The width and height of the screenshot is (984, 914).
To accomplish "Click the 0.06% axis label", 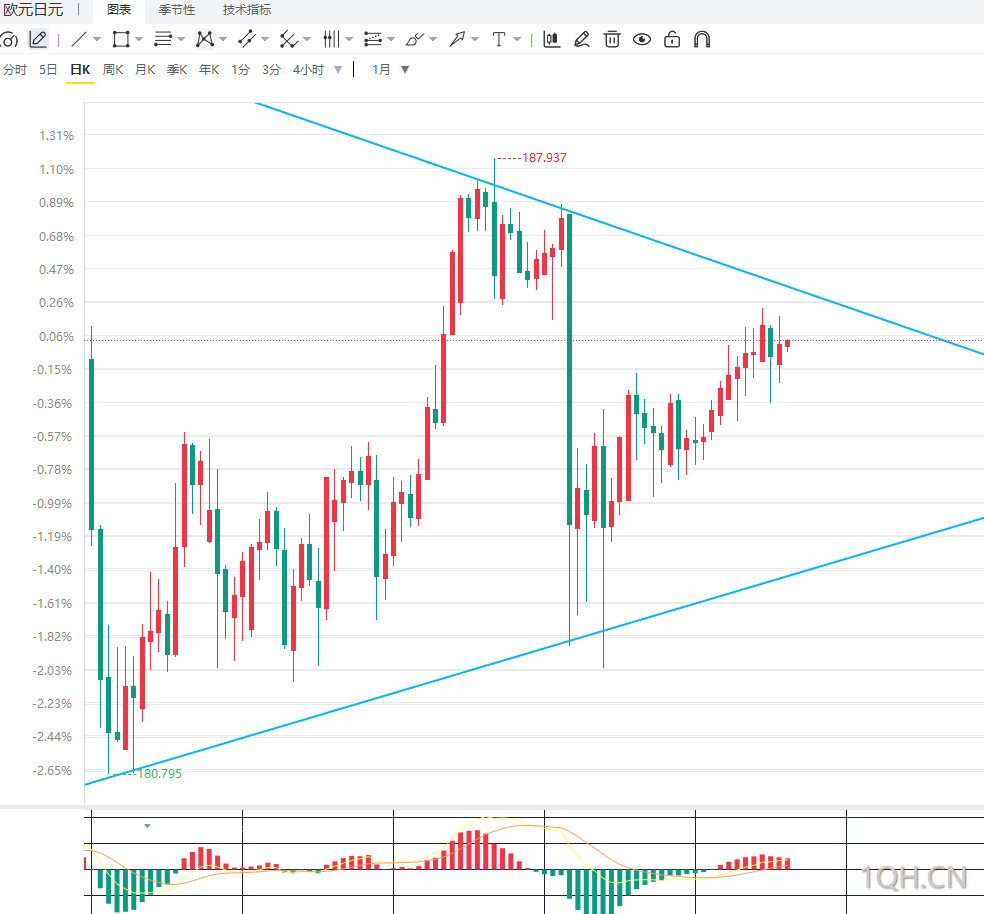I will (56, 336).
